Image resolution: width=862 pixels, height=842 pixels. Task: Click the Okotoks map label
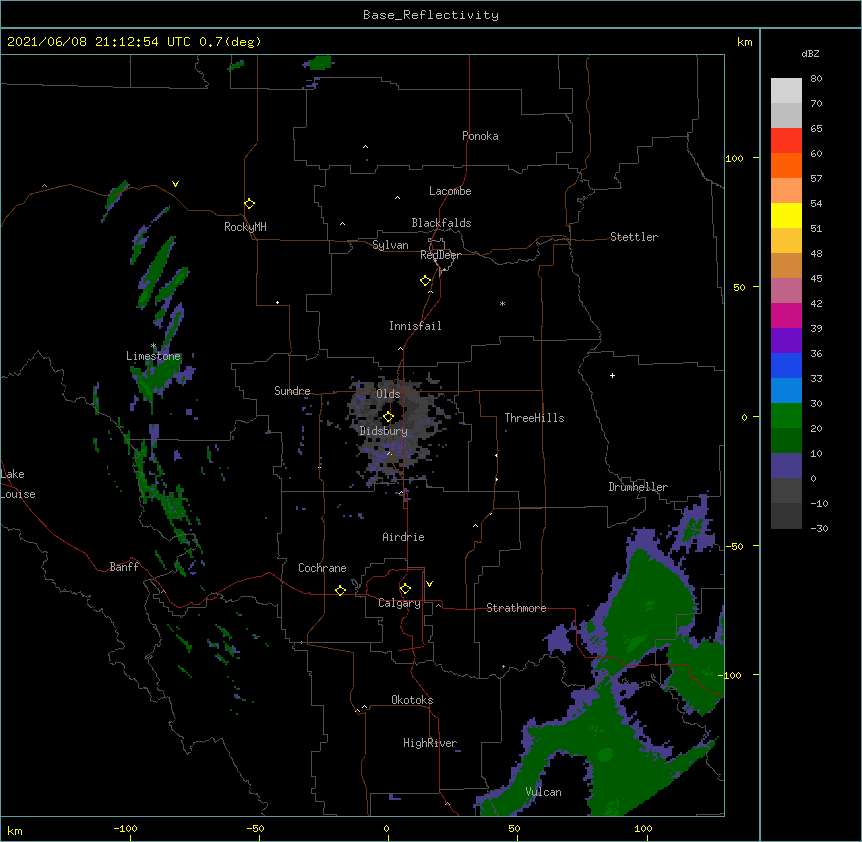click(412, 700)
